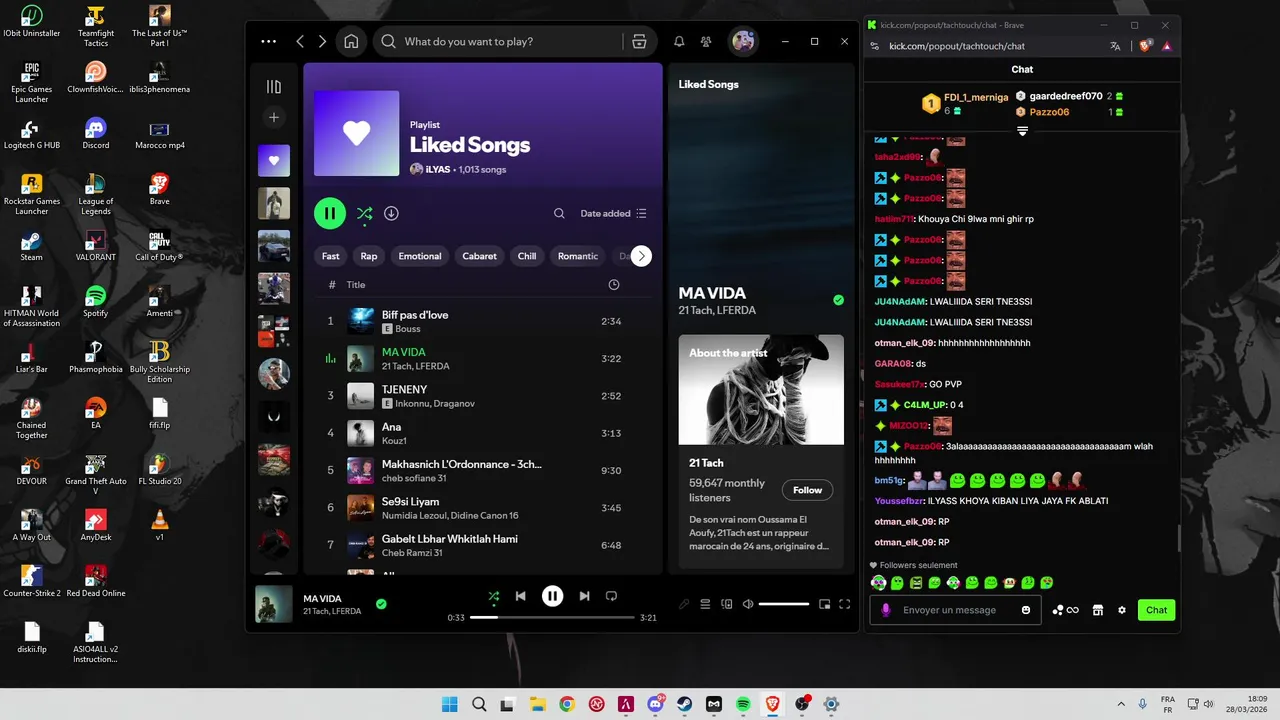Viewport: 1280px width, 720px height.
Task: Open the Kick chat shop icon
Action: 1097,610
